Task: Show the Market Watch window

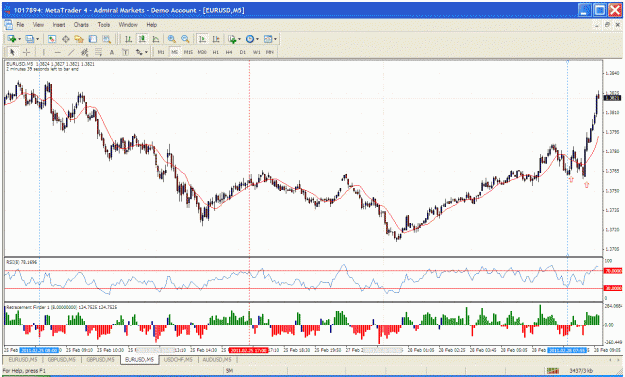Action: [52, 39]
